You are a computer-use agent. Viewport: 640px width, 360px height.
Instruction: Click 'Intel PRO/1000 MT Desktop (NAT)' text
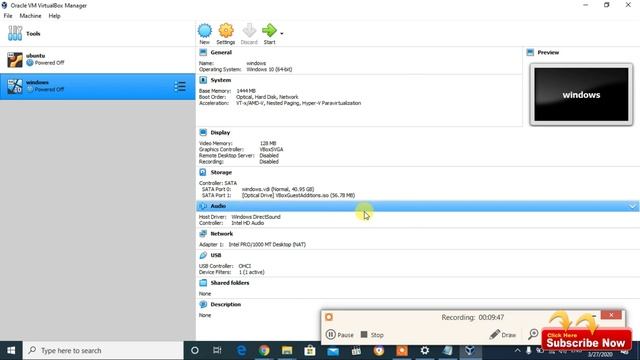point(267,244)
